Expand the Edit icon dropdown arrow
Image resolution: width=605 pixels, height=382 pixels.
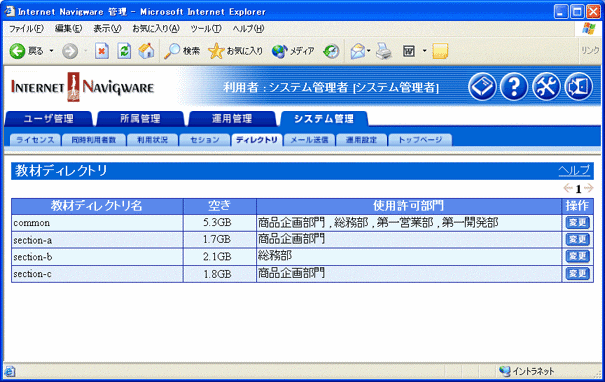click(424, 51)
